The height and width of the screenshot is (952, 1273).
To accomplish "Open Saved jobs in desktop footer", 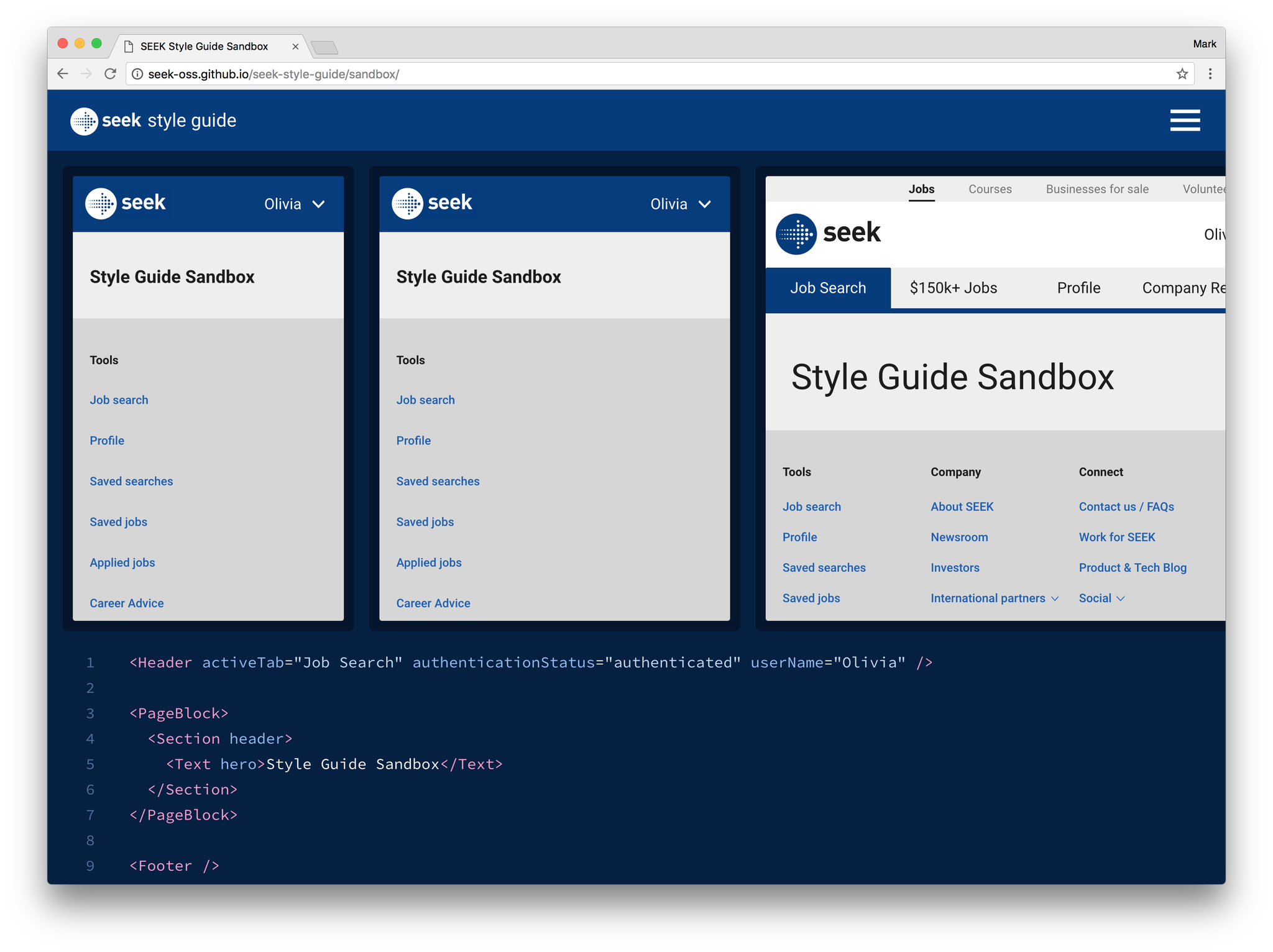I will [811, 598].
